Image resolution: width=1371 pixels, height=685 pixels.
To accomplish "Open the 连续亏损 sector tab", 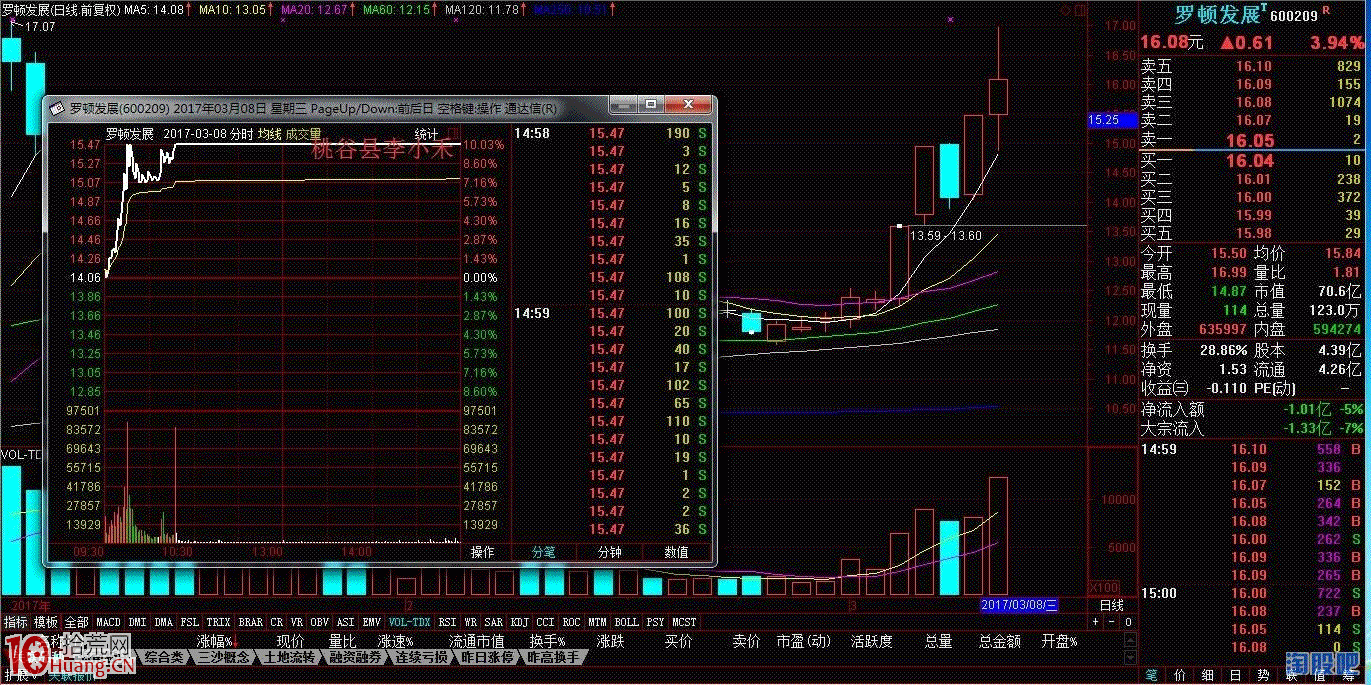I will coord(421,657).
